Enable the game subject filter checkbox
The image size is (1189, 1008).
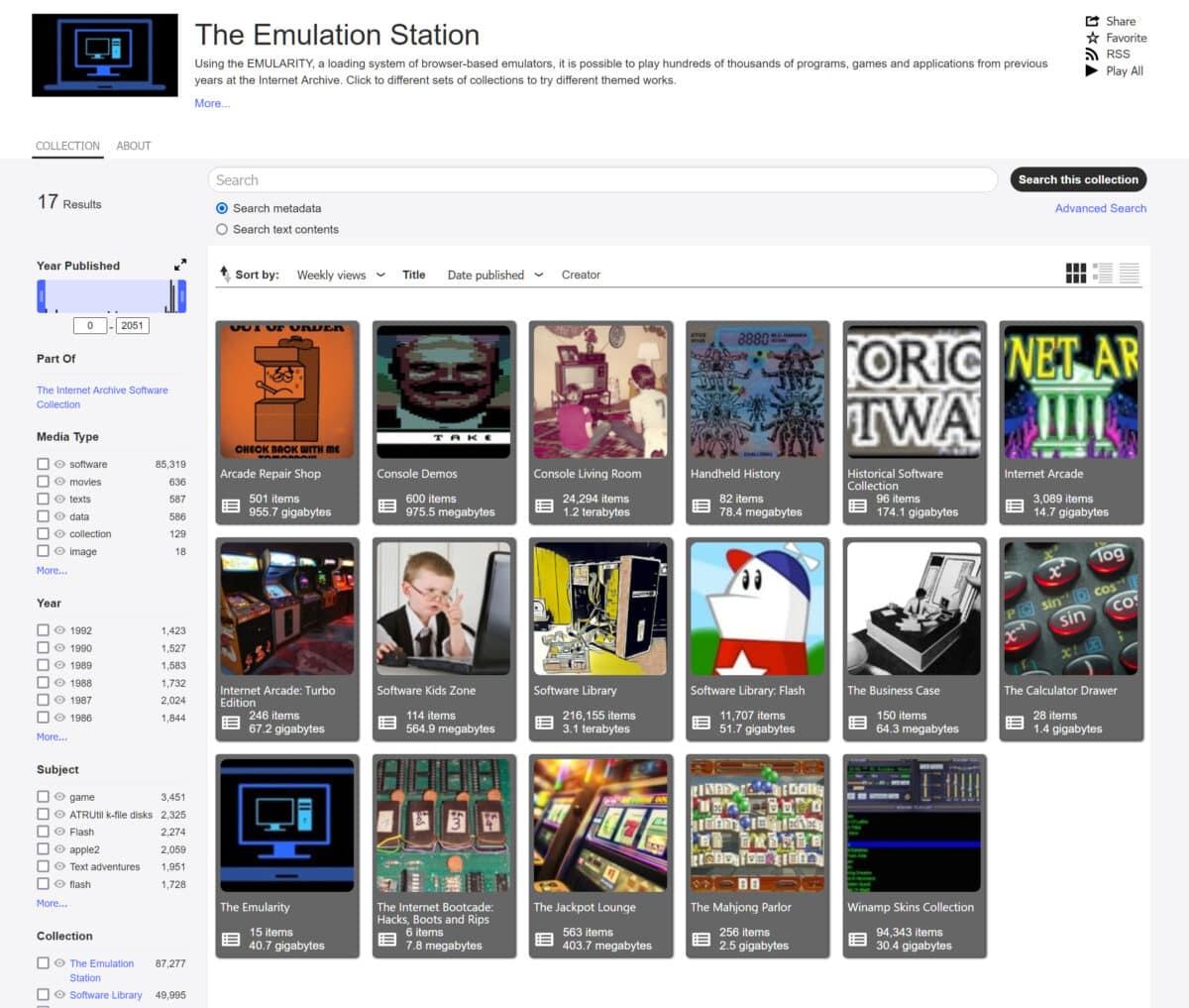click(43, 796)
